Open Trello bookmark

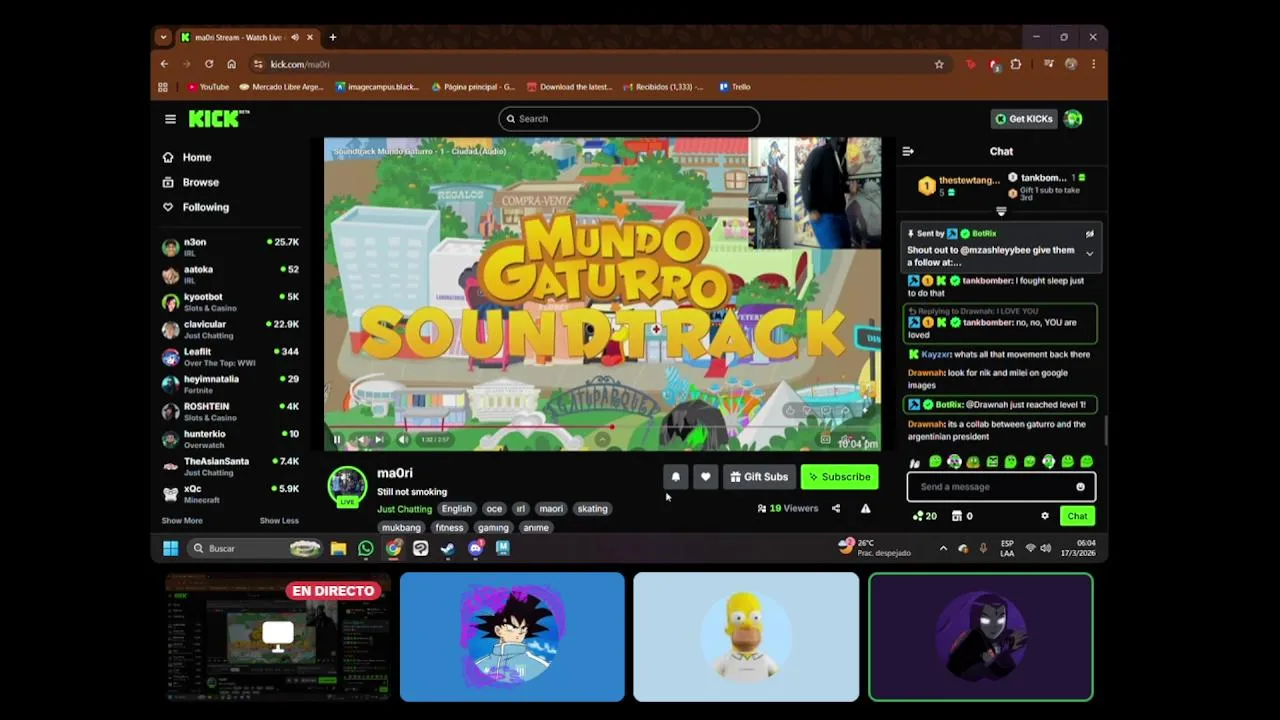pyautogui.click(x=734, y=87)
